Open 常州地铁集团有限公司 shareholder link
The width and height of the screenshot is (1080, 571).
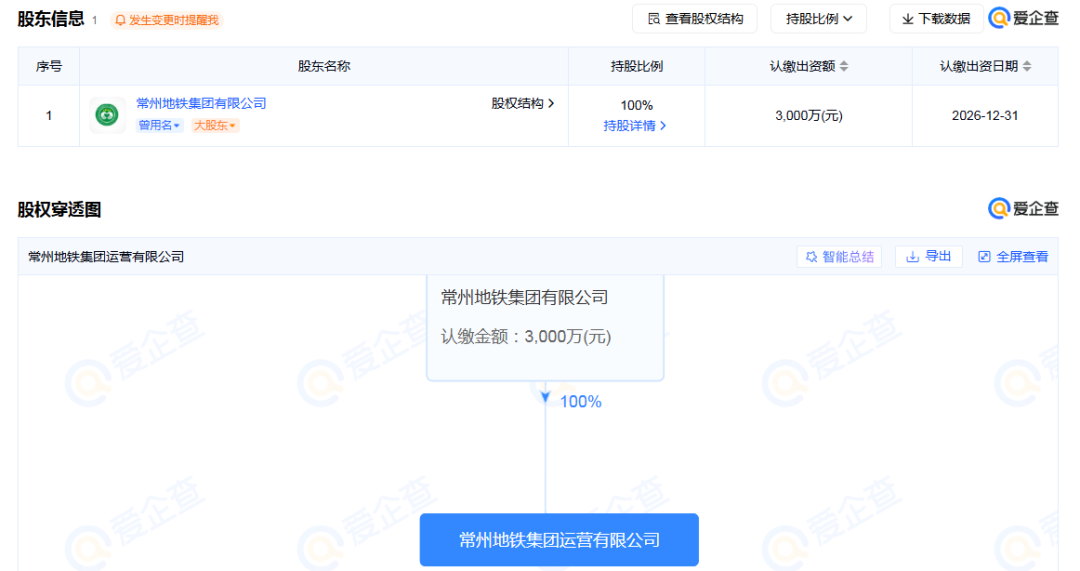pos(201,103)
